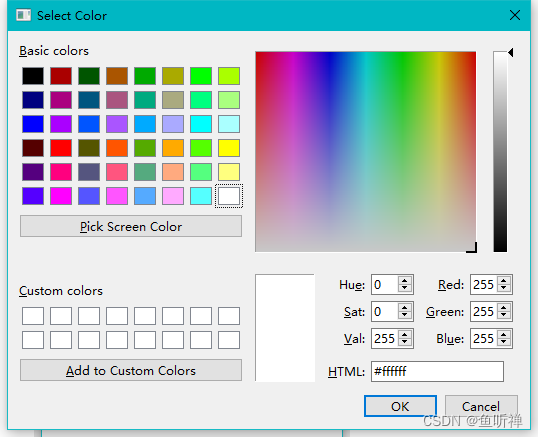This screenshot has height=437, width=538.
Task: Decrease the Red value with down arrow
Action: point(504,288)
